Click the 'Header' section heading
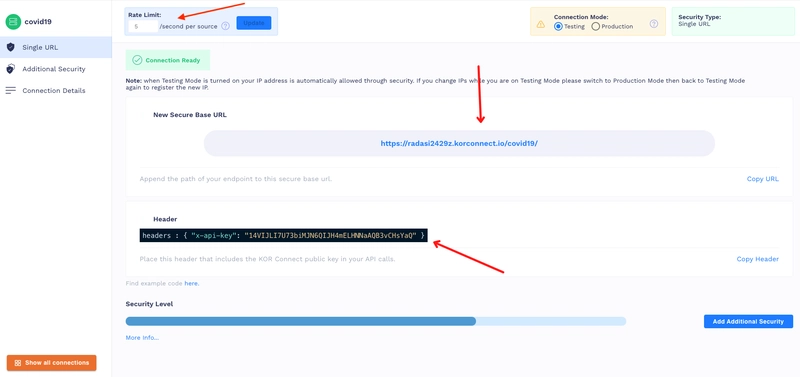The image size is (800, 377). (165, 219)
